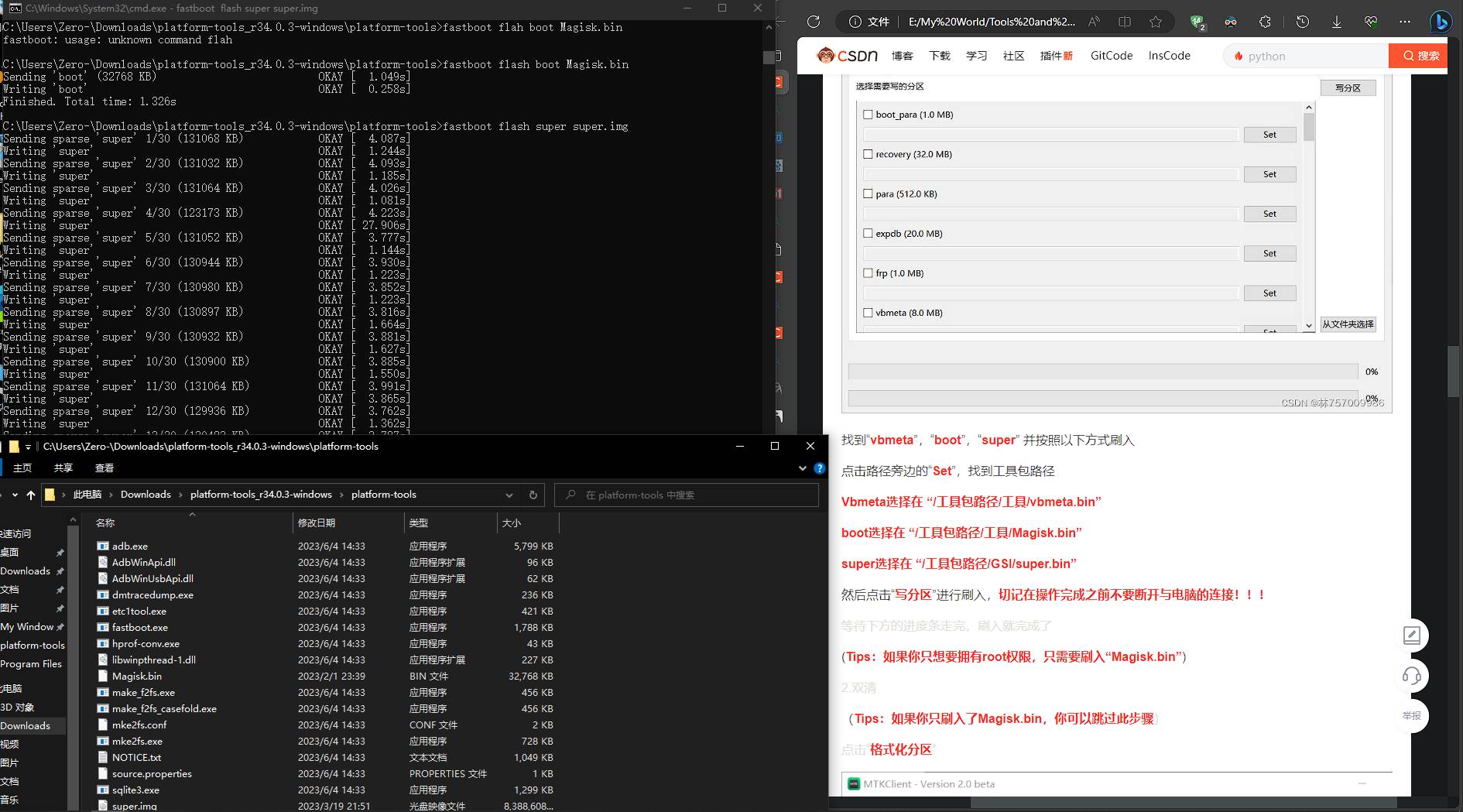Open File Explorer help question mark
1463x812 pixels.
coord(819,468)
